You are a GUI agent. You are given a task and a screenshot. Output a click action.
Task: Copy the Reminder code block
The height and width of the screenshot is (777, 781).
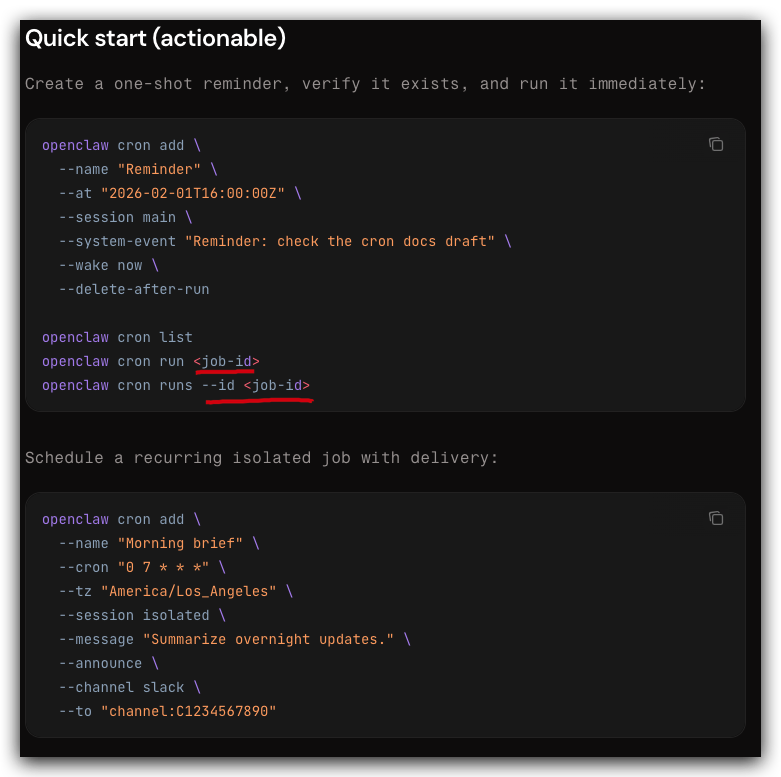coord(716,144)
